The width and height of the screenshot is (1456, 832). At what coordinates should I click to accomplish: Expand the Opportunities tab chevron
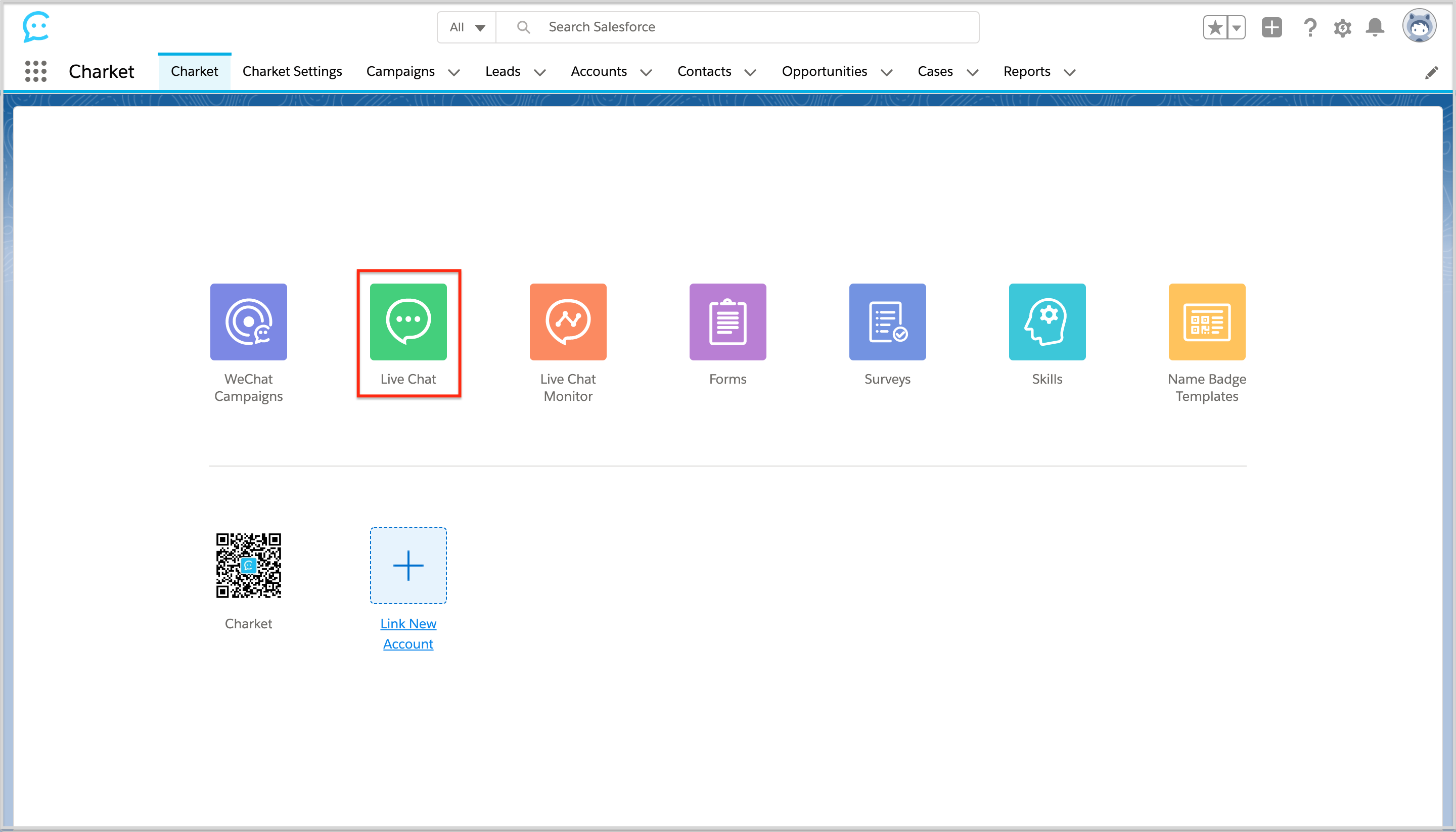point(886,72)
